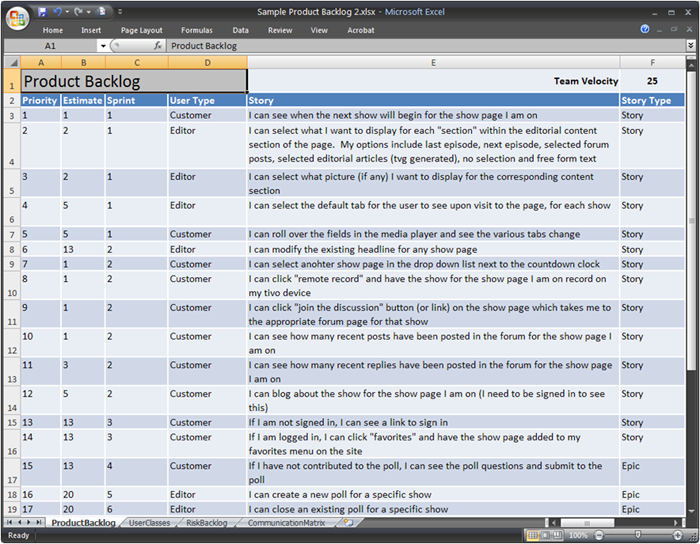
Task: Click the Redo arrow icon
Action: pyautogui.click(x=79, y=12)
